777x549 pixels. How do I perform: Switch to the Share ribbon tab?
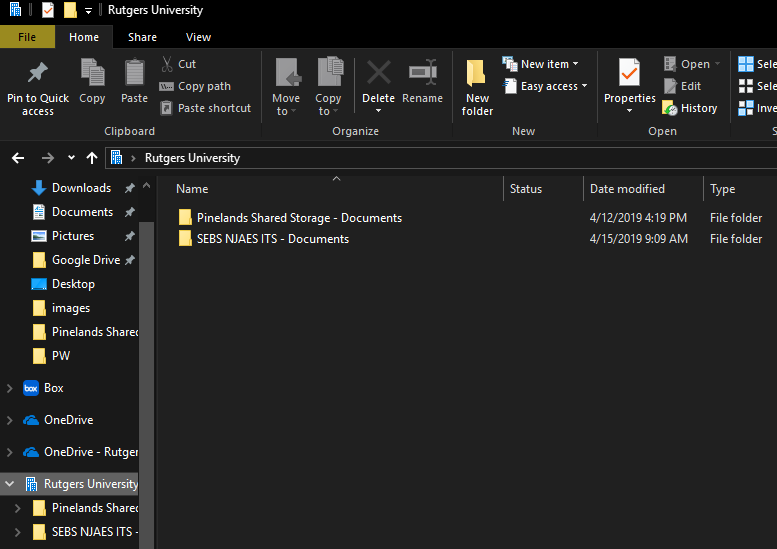(142, 37)
